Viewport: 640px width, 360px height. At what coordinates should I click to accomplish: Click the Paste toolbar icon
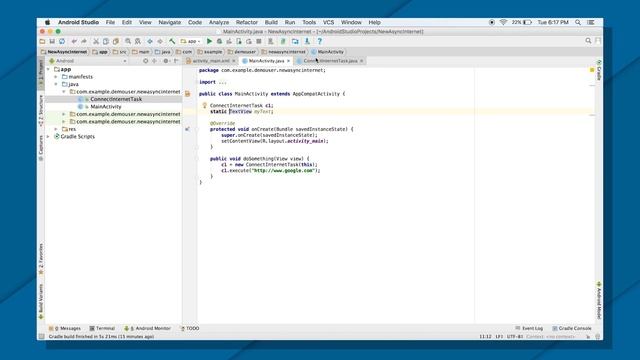[116, 41]
